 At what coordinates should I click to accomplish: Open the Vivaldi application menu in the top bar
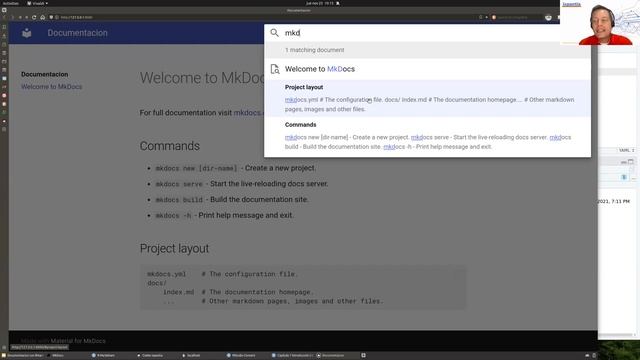[38, 3]
